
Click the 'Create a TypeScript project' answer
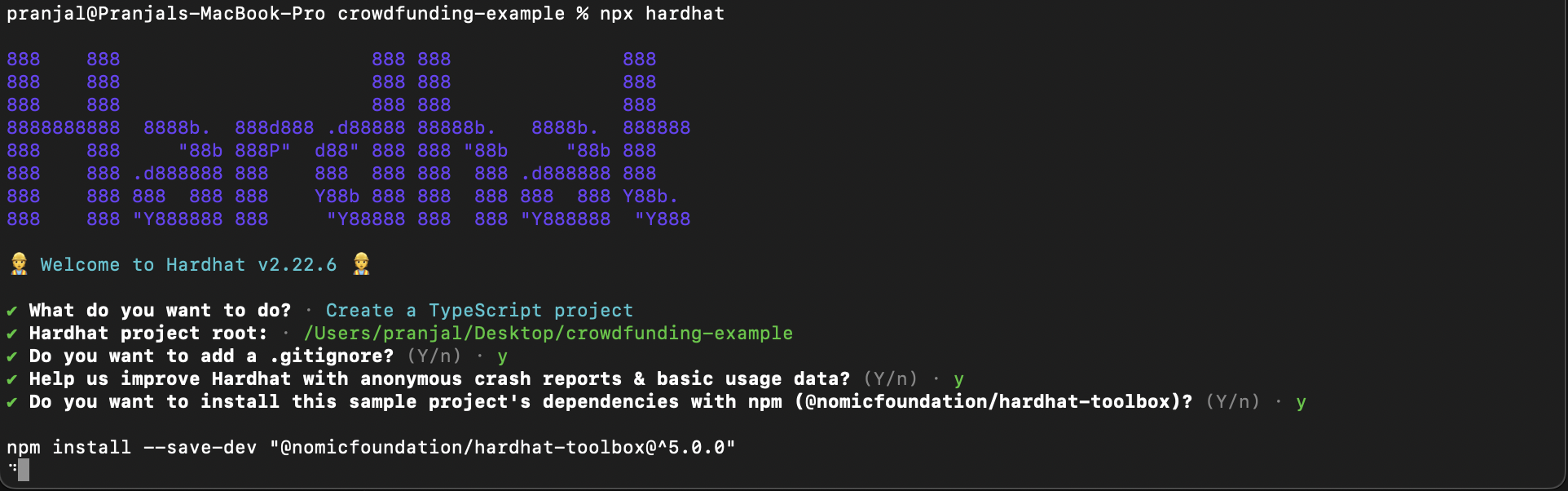coord(479,311)
